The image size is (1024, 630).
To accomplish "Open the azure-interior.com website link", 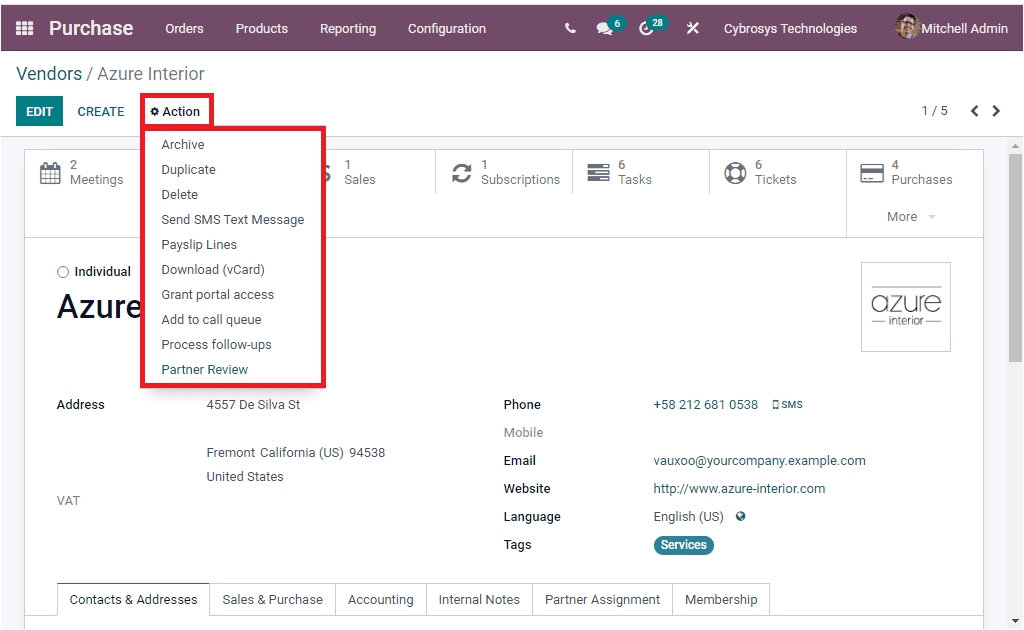I will click(739, 488).
